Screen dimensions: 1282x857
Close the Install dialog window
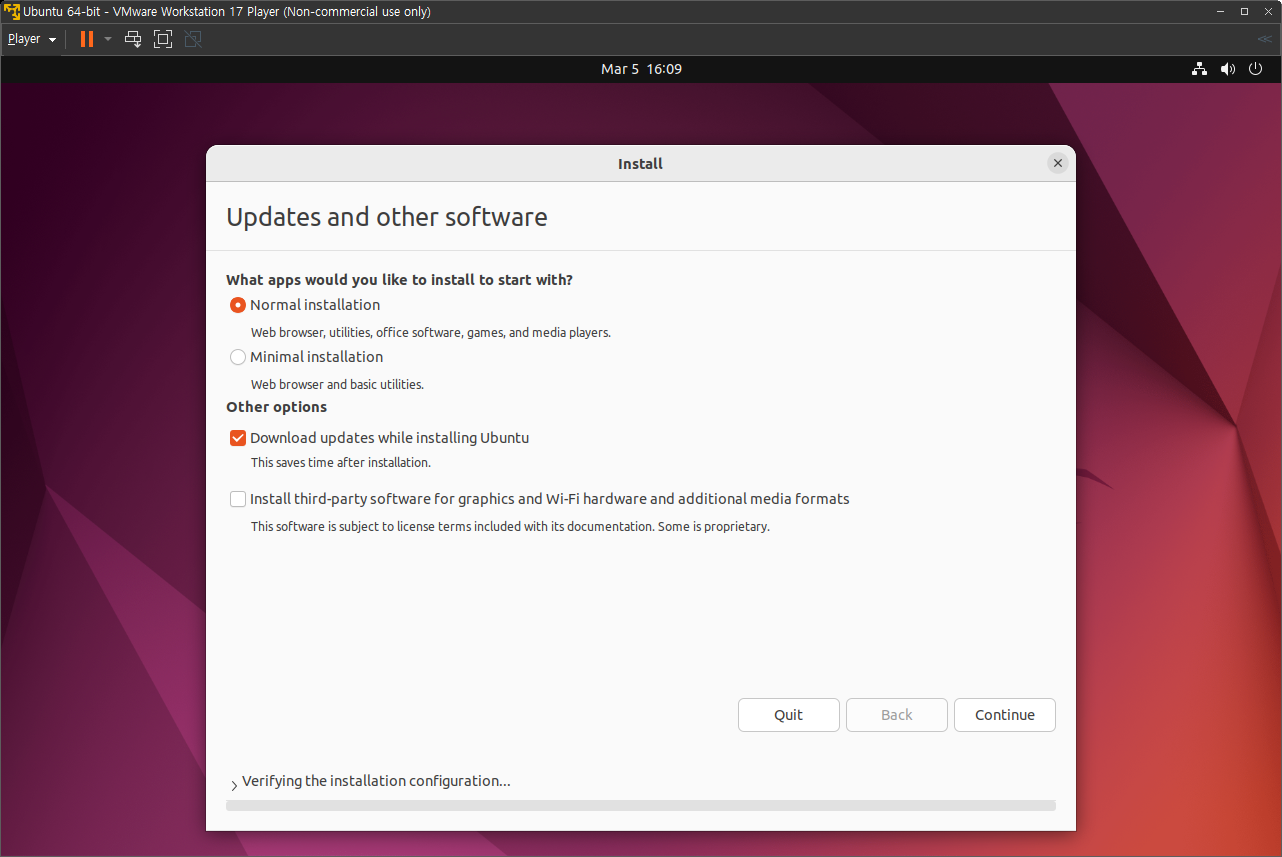[x=1058, y=163]
